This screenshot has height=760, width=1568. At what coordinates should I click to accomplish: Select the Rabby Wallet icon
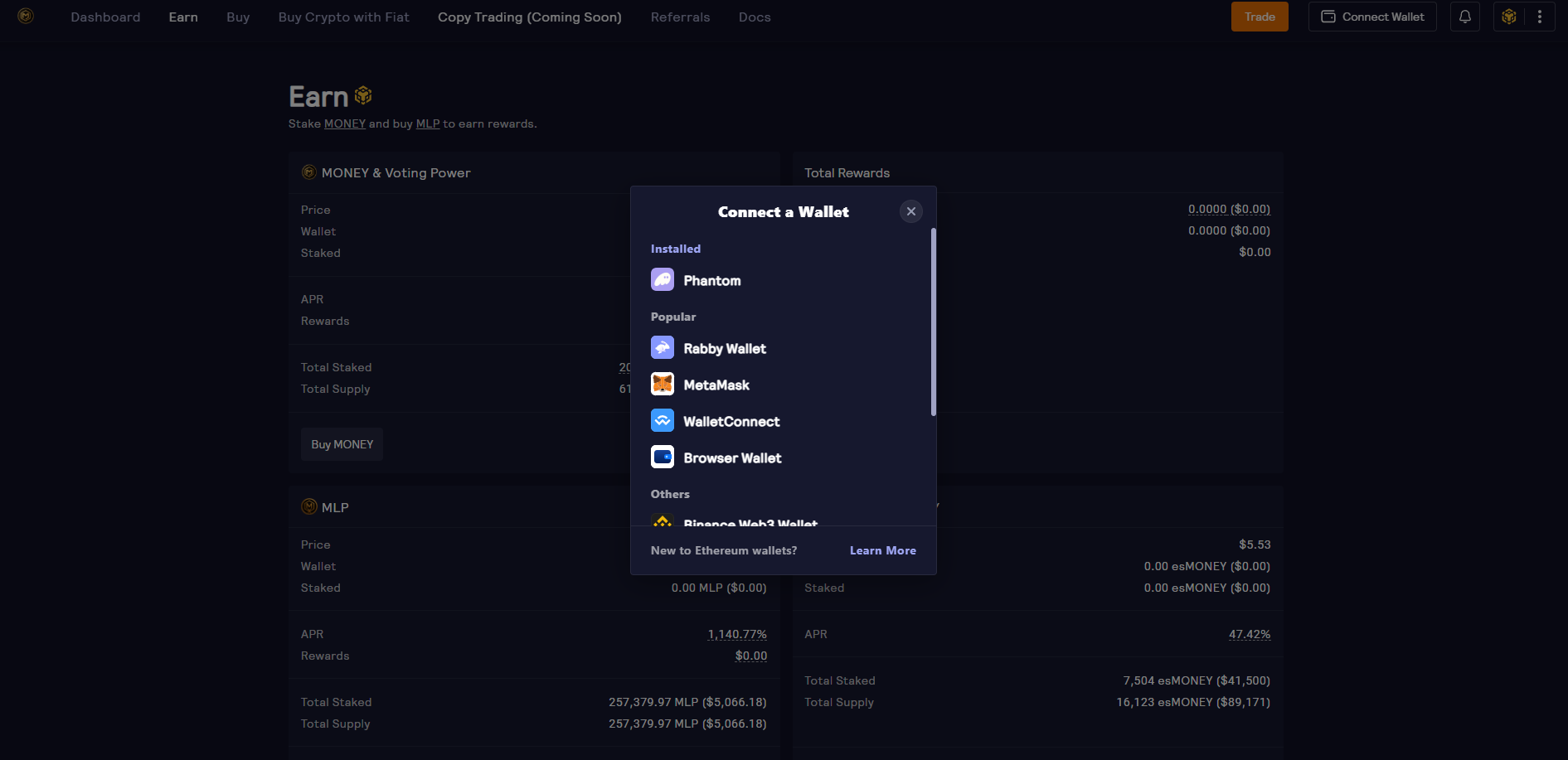pos(662,348)
